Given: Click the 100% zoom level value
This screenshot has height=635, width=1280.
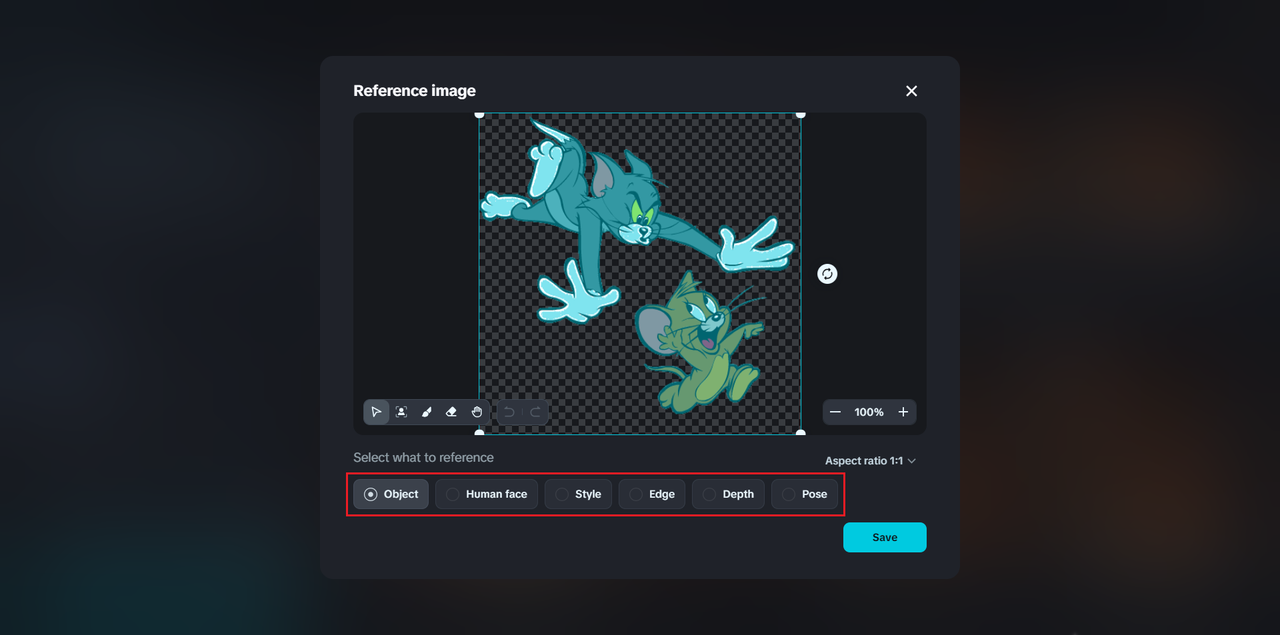Looking at the screenshot, I should point(869,412).
